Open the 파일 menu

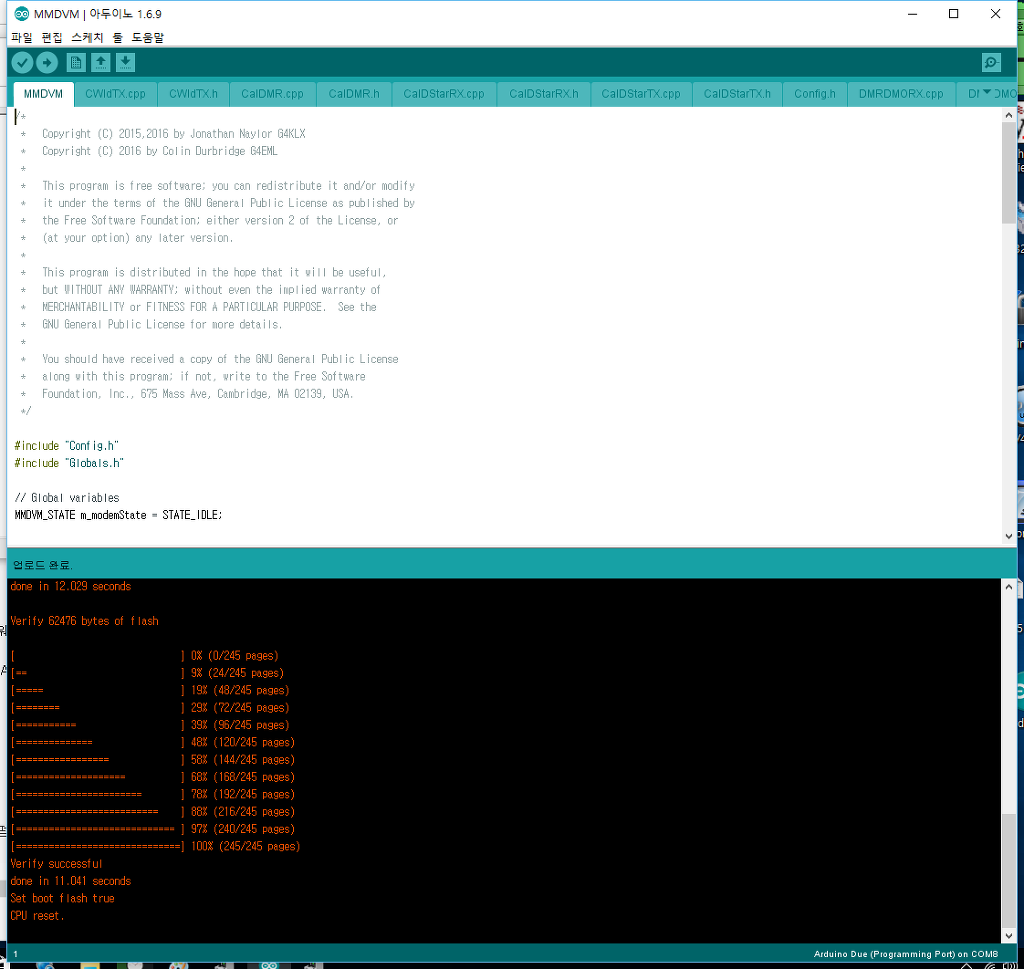pyautogui.click(x=22, y=37)
